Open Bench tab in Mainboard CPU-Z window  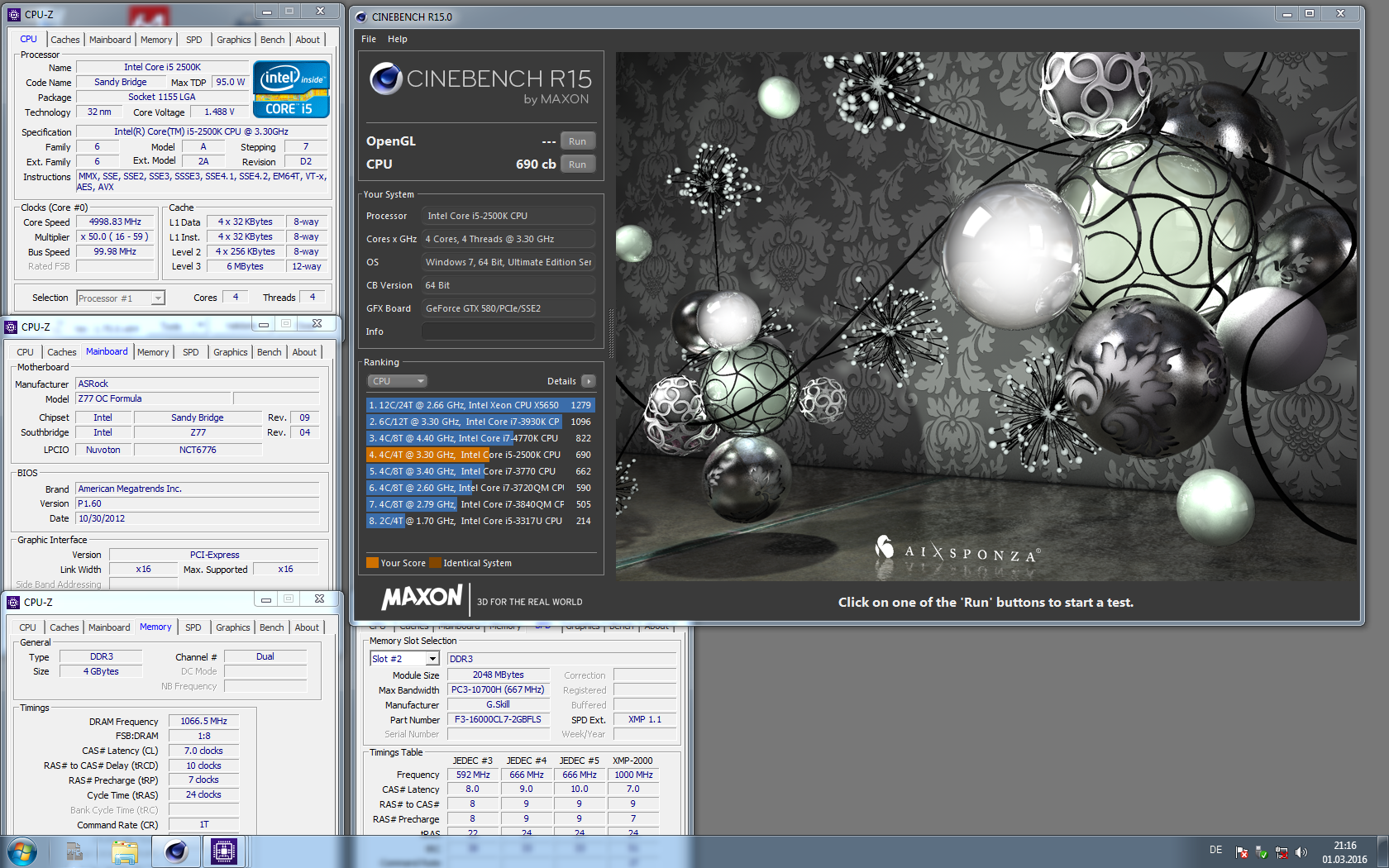270,352
